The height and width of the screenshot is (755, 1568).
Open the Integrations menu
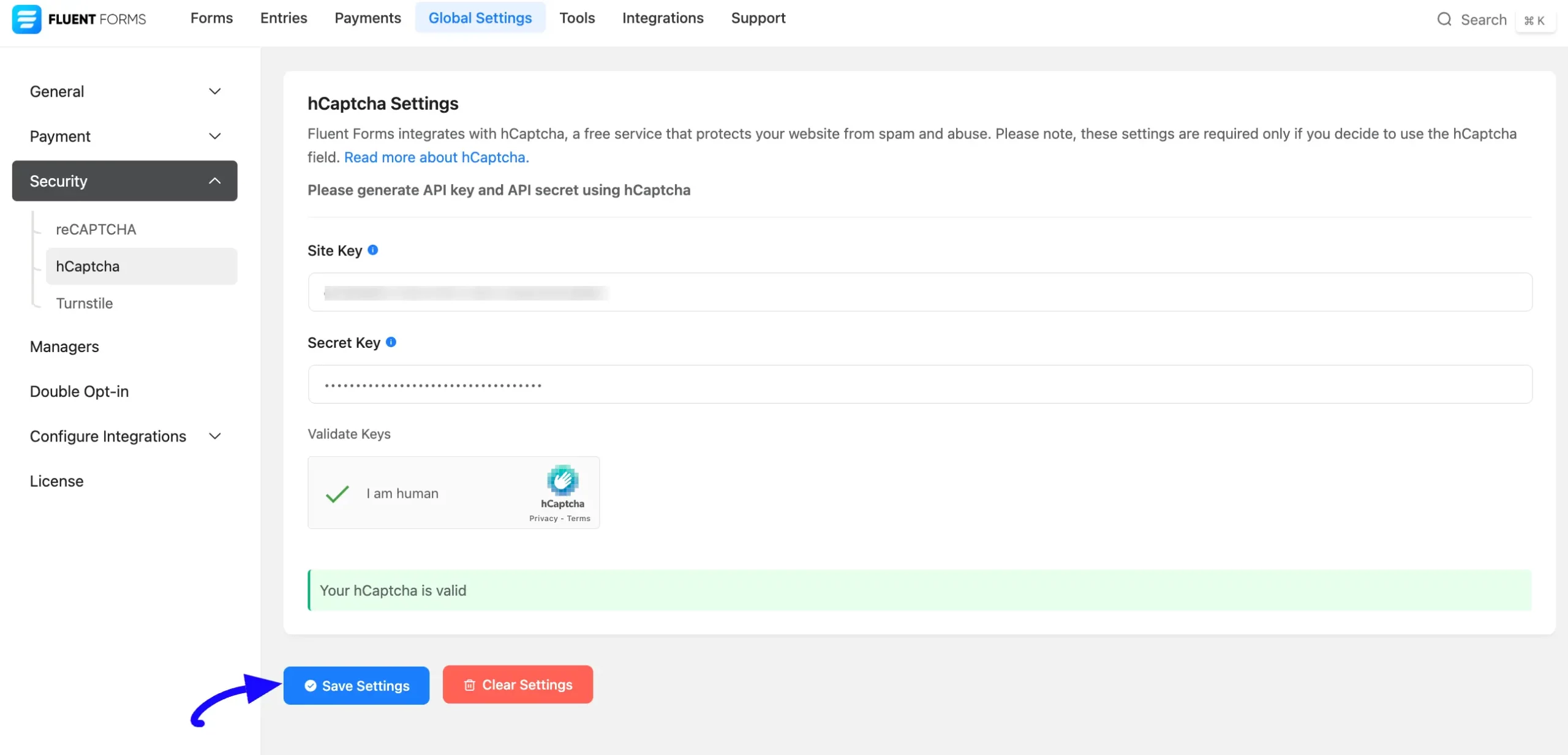click(663, 18)
